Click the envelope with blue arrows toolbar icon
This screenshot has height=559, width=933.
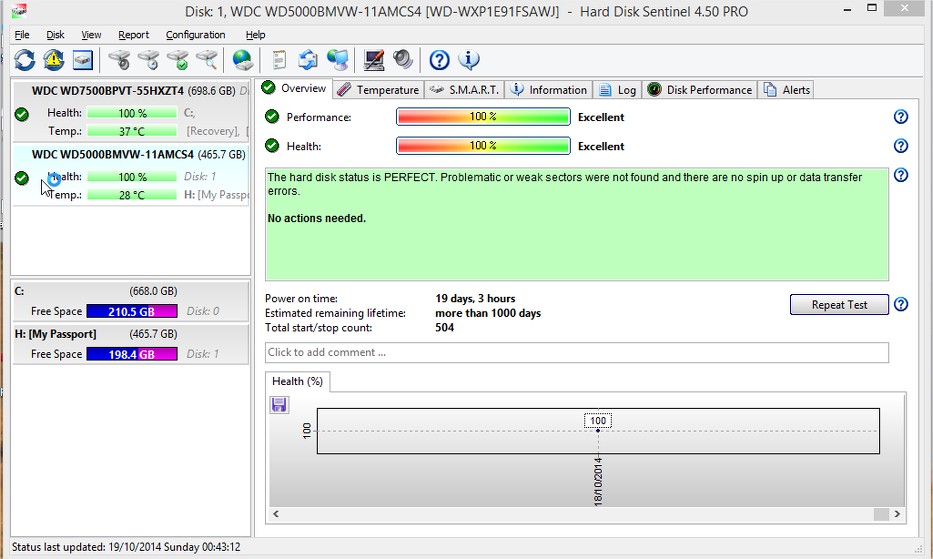point(308,60)
